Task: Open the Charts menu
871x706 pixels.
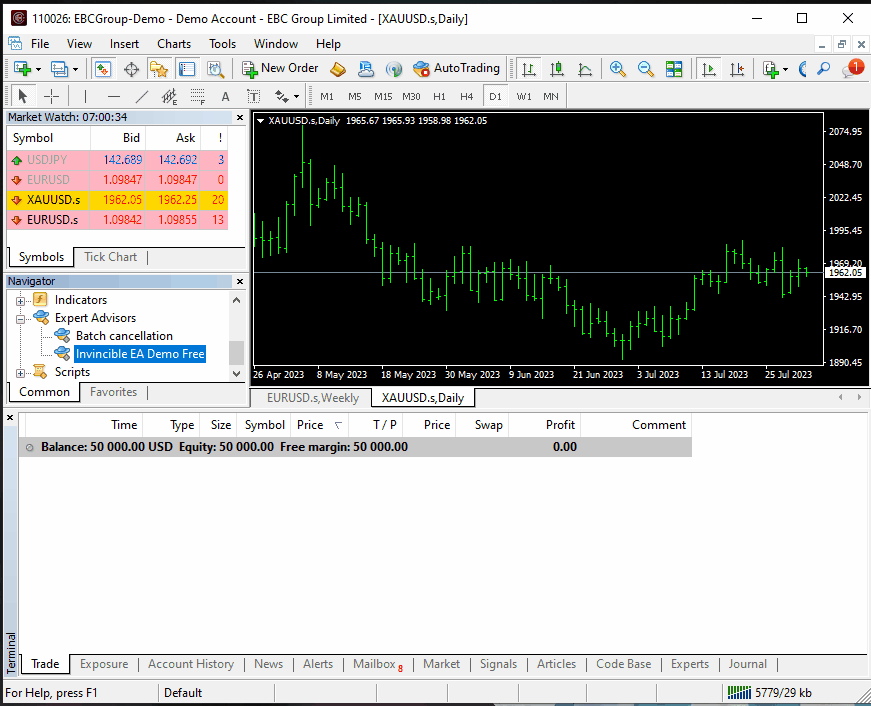Action: (x=174, y=44)
